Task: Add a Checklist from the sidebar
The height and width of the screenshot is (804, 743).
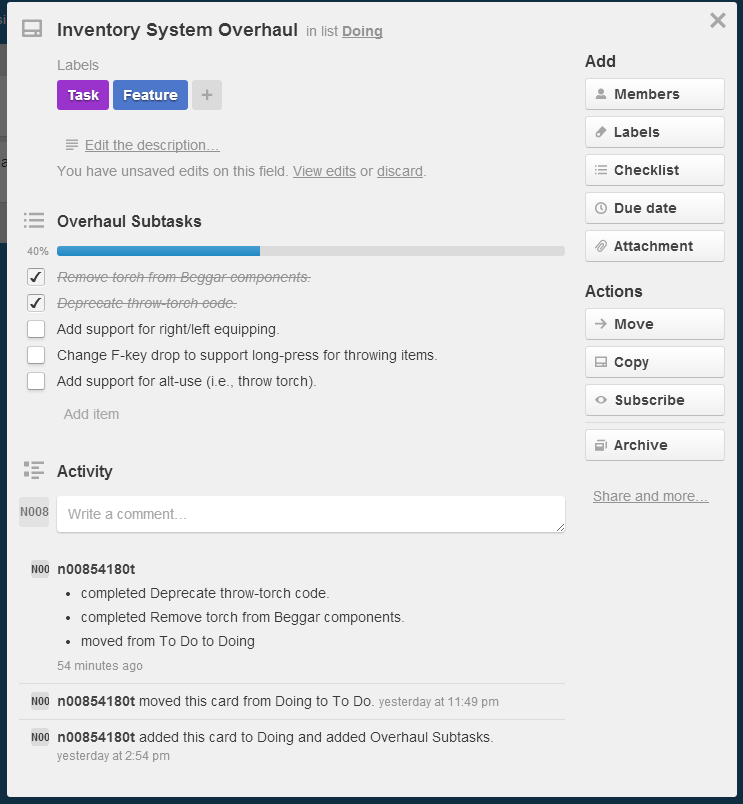Action: 654,170
